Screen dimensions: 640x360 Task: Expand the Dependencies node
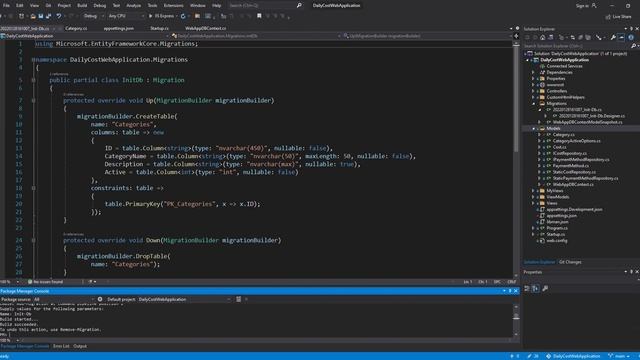pos(533,72)
